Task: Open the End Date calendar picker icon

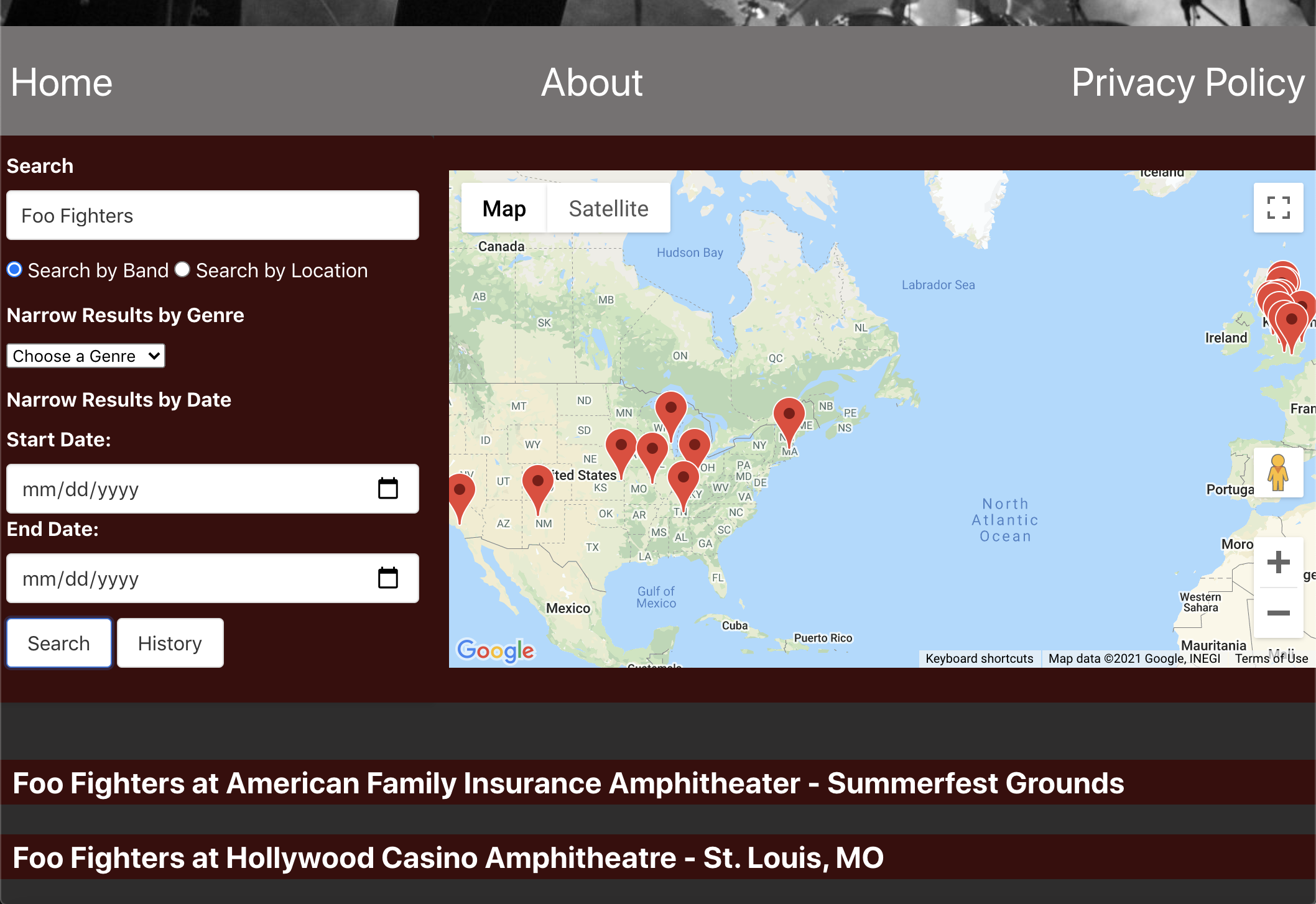Action: click(387, 578)
